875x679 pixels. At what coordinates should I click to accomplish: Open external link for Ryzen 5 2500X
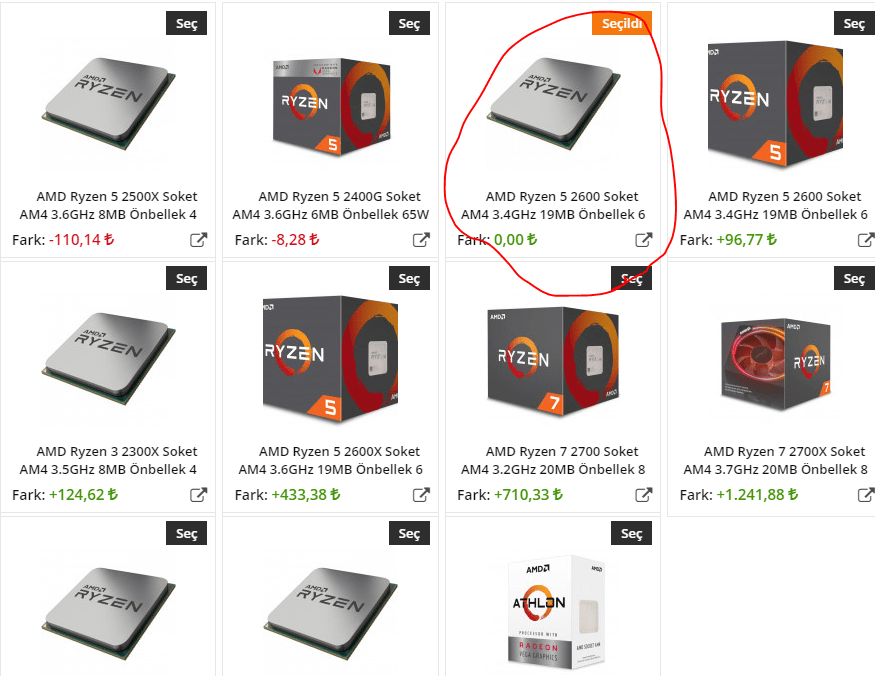(199, 240)
